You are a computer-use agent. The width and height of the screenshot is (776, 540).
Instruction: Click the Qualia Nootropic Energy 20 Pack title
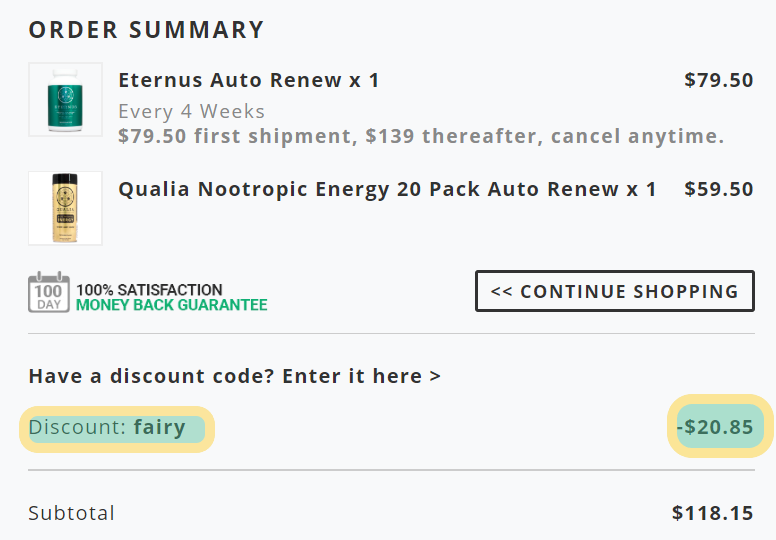click(x=388, y=189)
